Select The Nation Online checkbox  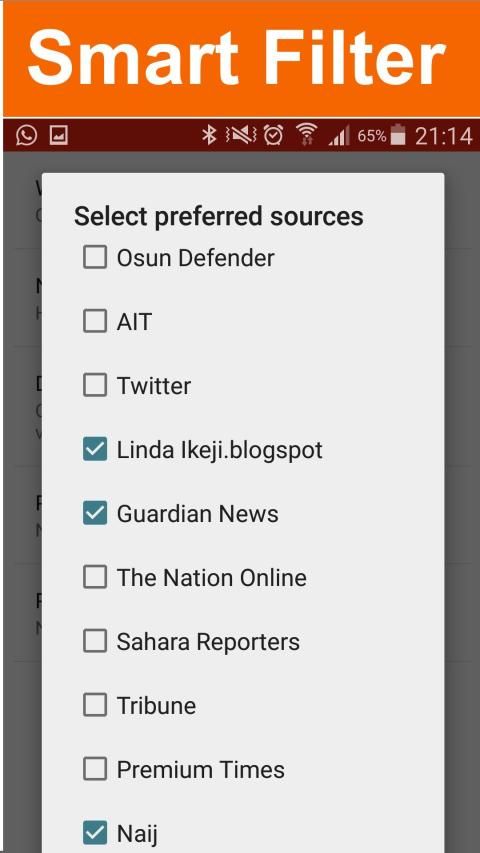95,577
